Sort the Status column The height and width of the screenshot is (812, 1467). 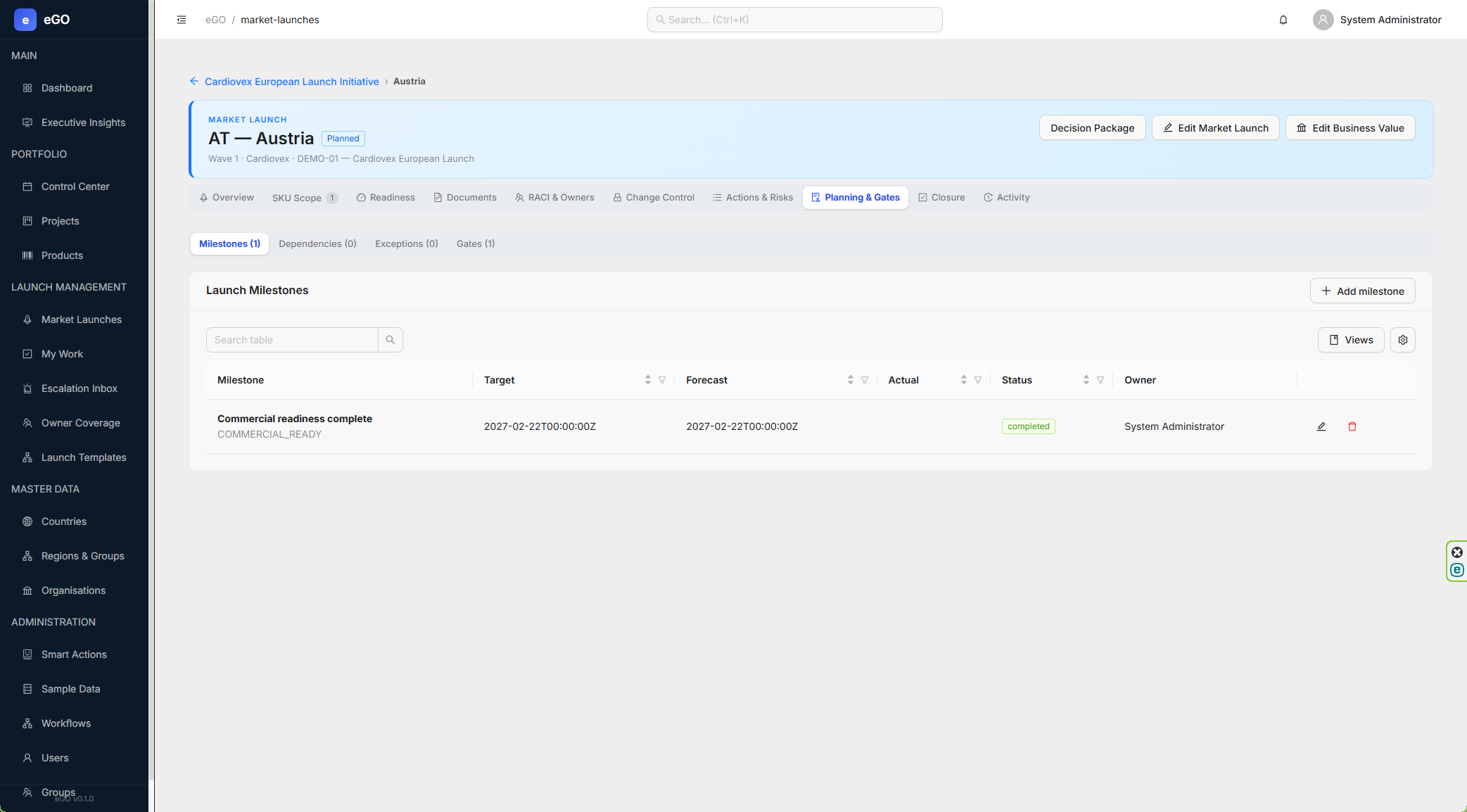coord(1086,380)
